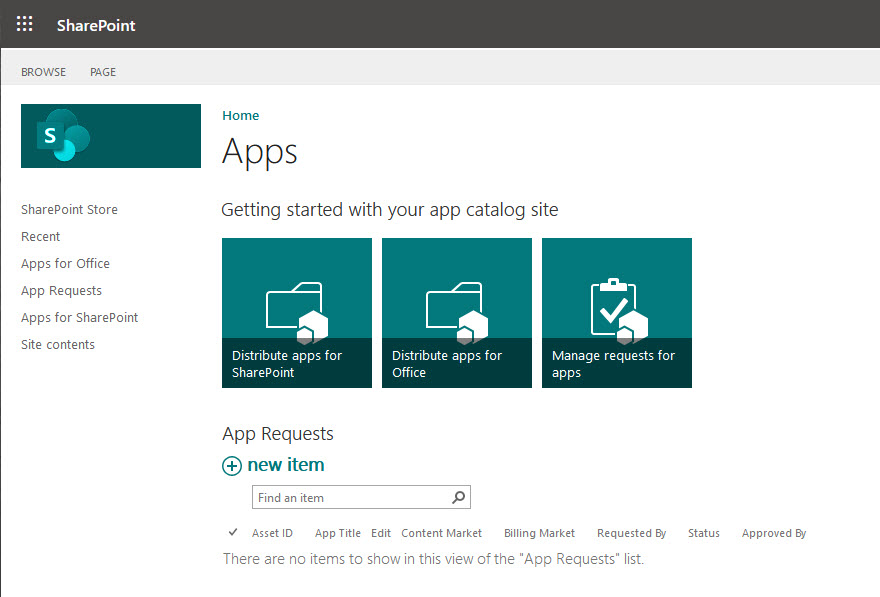Follow the Home breadcrumb link
This screenshot has width=880, height=597.
[x=241, y=116]
